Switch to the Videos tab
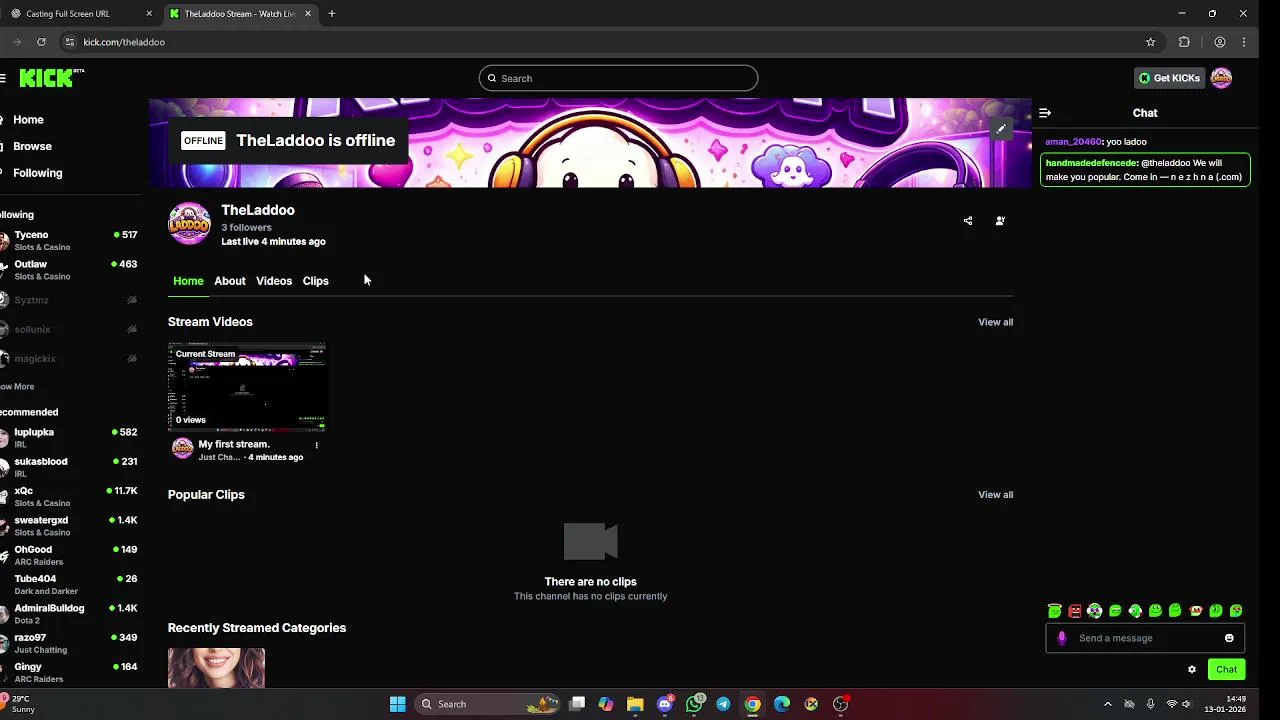 click(x=274, y=281)
